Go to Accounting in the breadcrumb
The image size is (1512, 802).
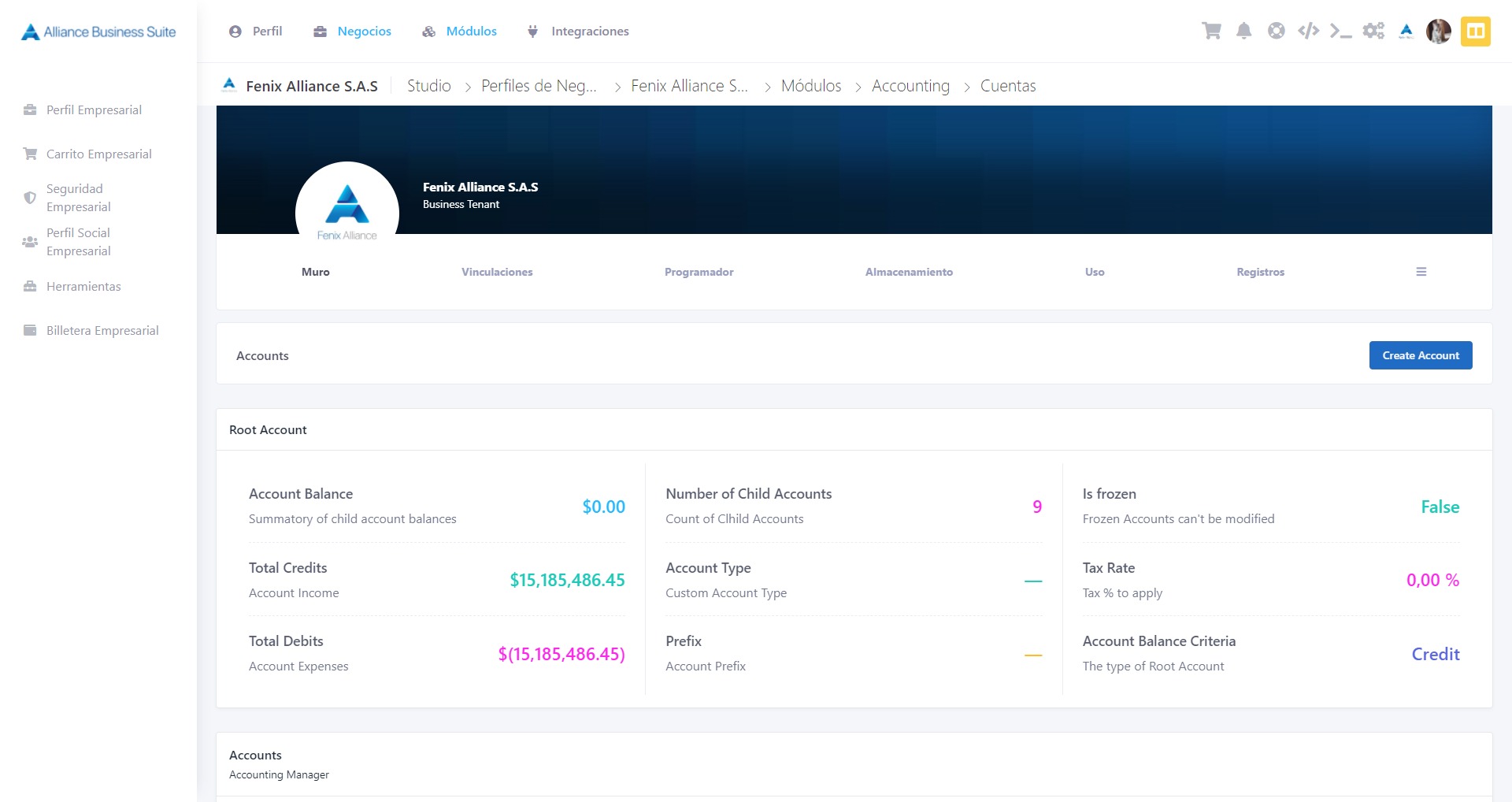910,86
